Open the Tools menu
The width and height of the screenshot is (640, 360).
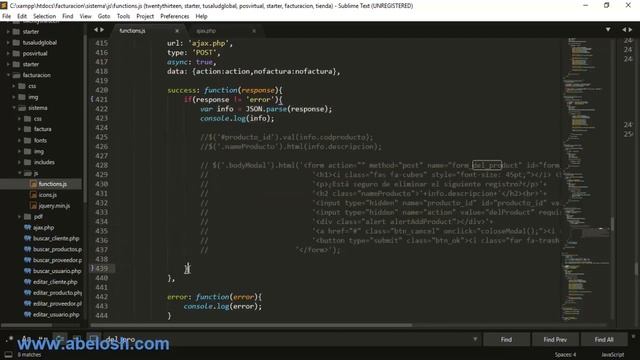[x=123, y=16]
